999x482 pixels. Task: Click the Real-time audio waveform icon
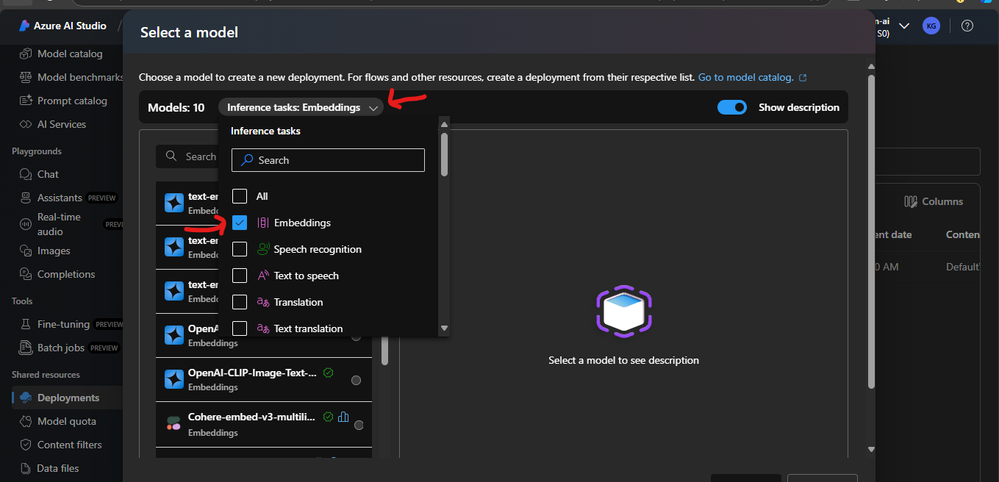click(25, 223)
